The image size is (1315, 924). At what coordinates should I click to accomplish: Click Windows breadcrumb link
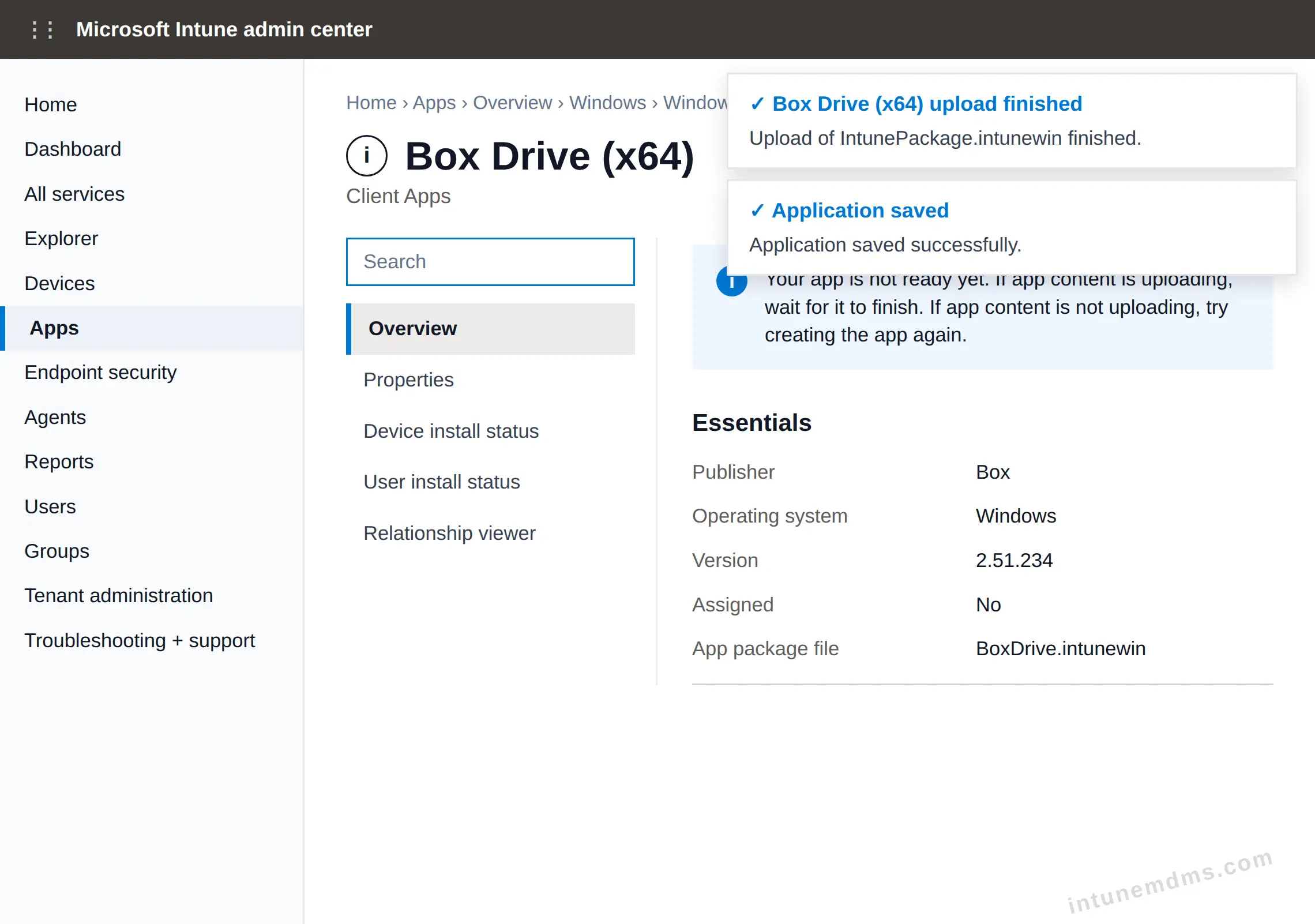[x=608, y=103]
